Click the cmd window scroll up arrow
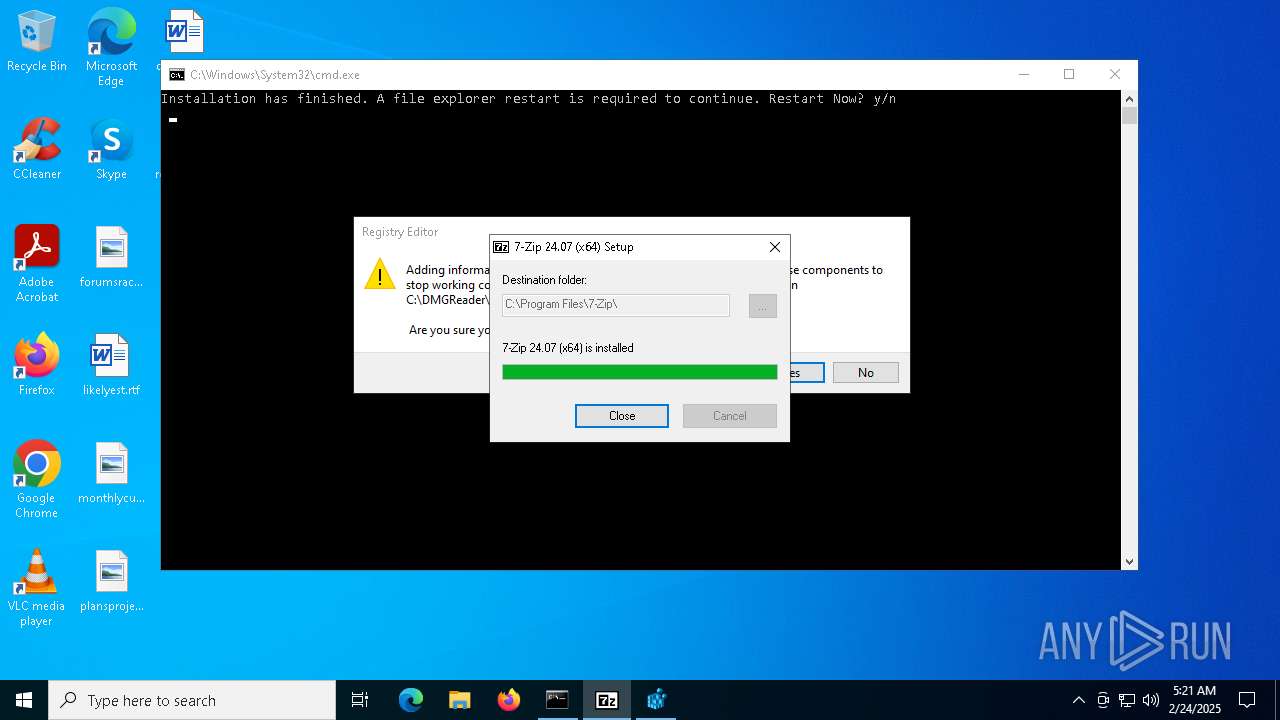This screenshot has height=720, width=1280. (x=1130, y=99)
